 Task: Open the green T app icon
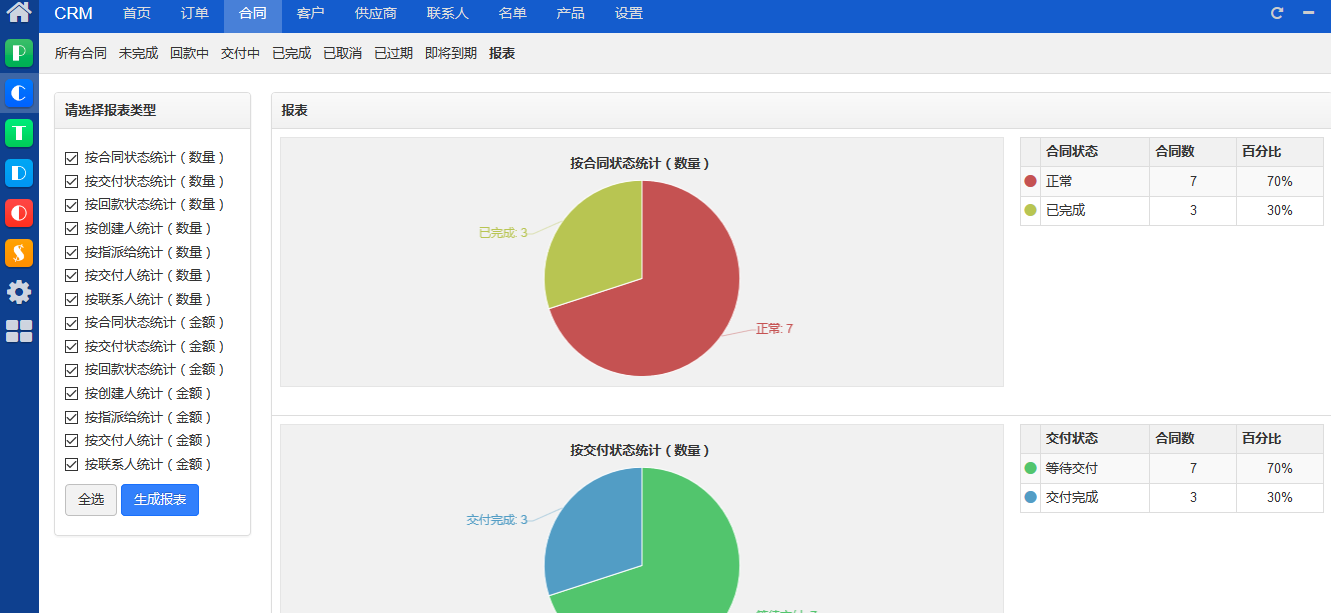19,133
